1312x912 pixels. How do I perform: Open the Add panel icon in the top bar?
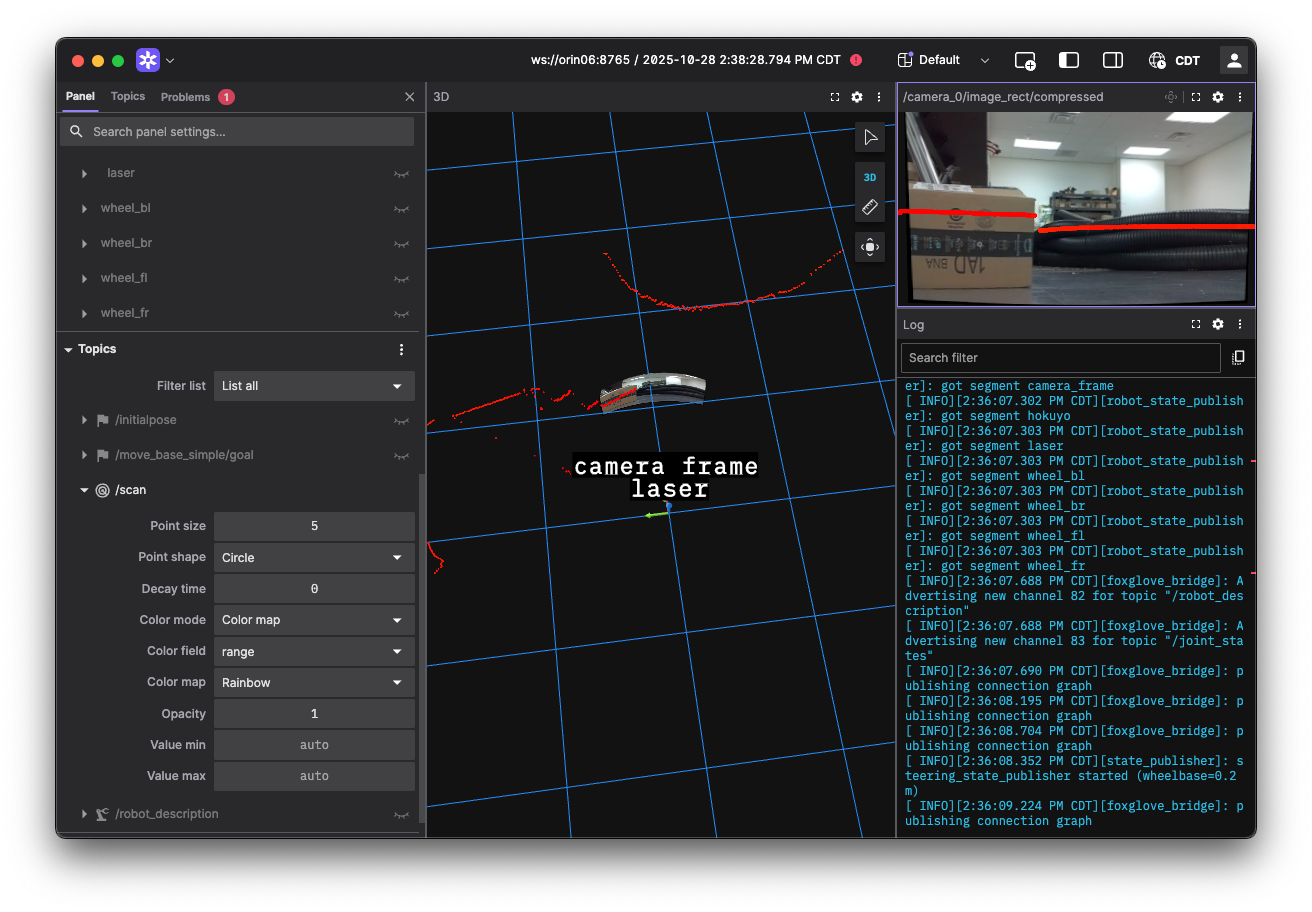click(x=1025, y=60)
